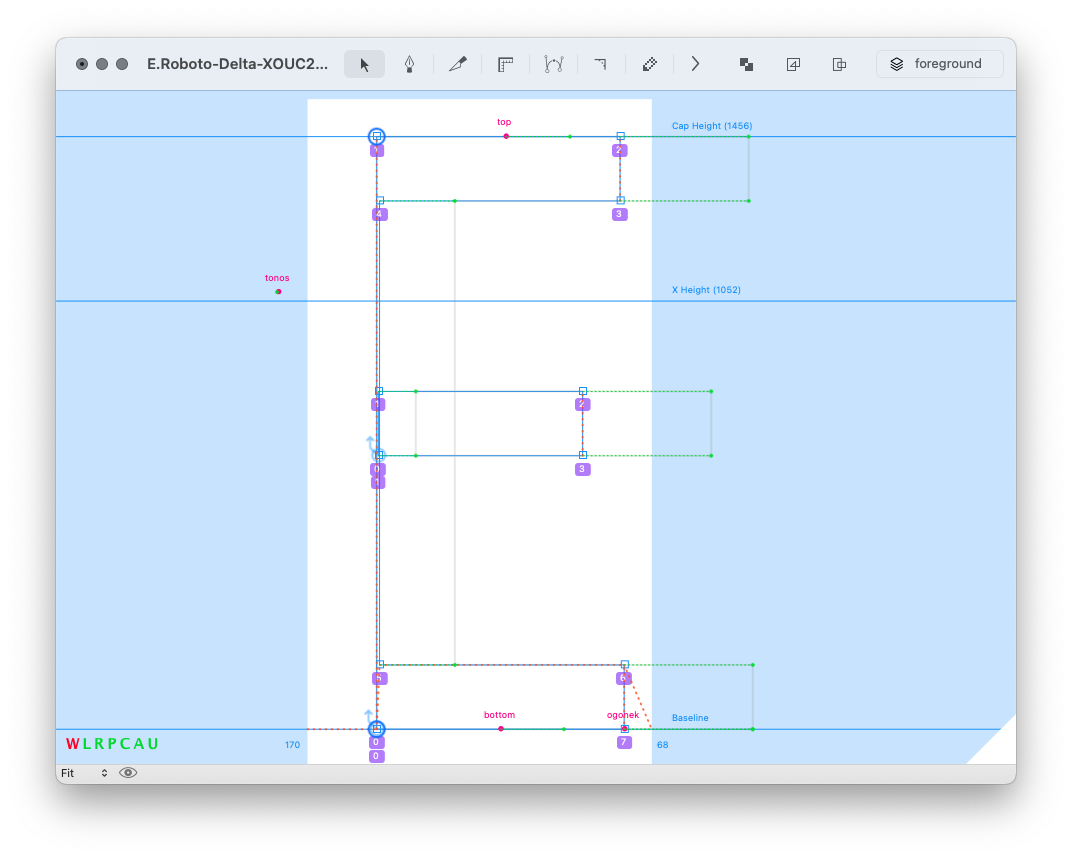This screenshot has width=1072, height=858.
Task: Click the layered square icon in toolbar
Action: (x=793, y=64)
